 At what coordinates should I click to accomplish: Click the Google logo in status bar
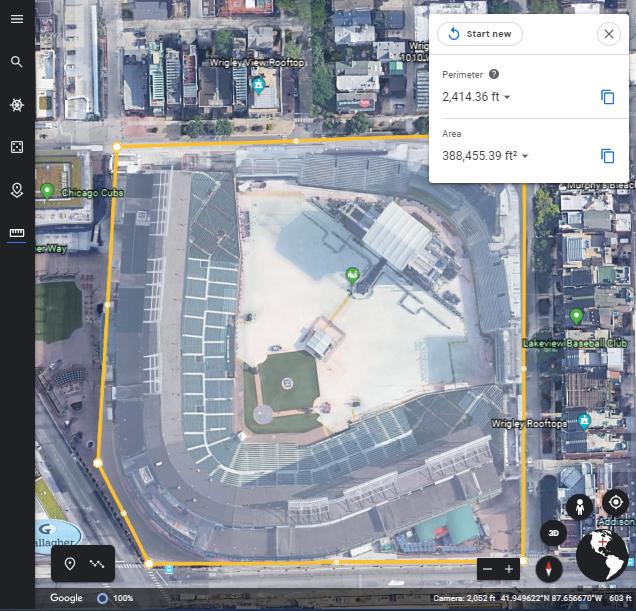(x=66, y=598)
